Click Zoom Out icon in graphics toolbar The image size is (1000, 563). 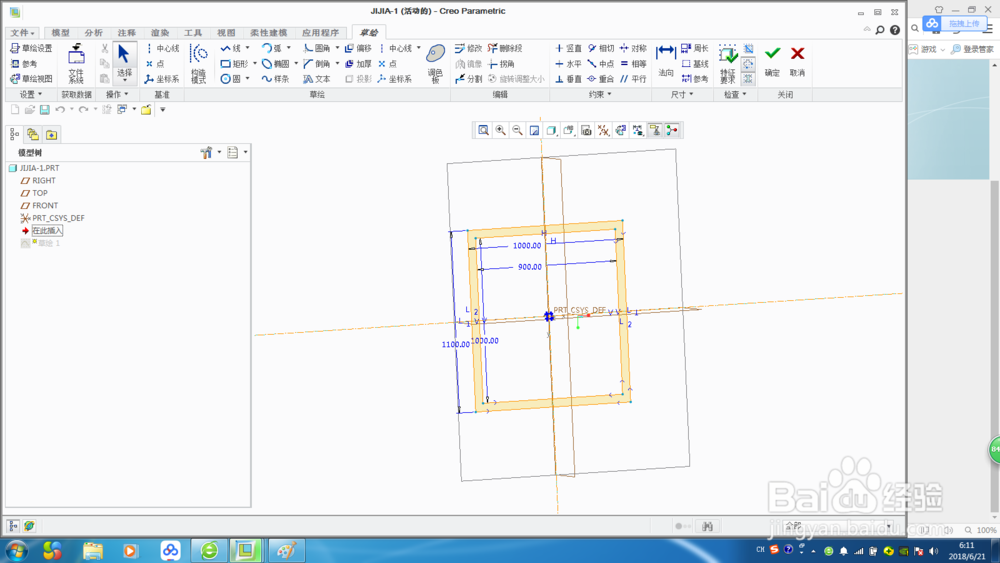517,130
